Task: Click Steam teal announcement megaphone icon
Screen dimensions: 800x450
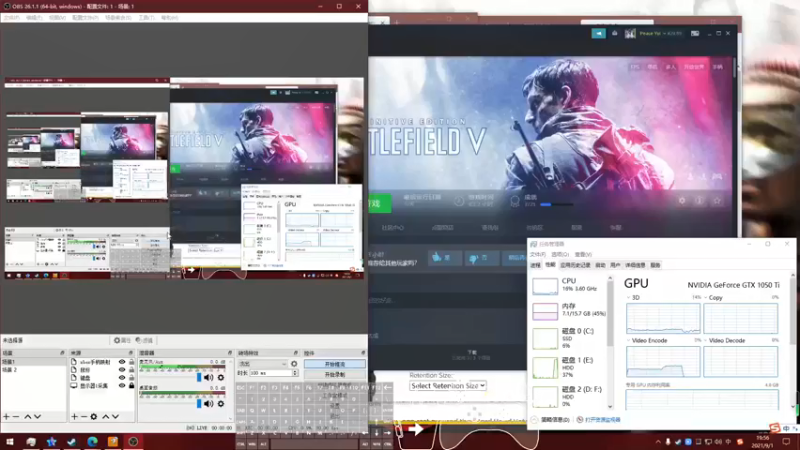Action: 598,33
